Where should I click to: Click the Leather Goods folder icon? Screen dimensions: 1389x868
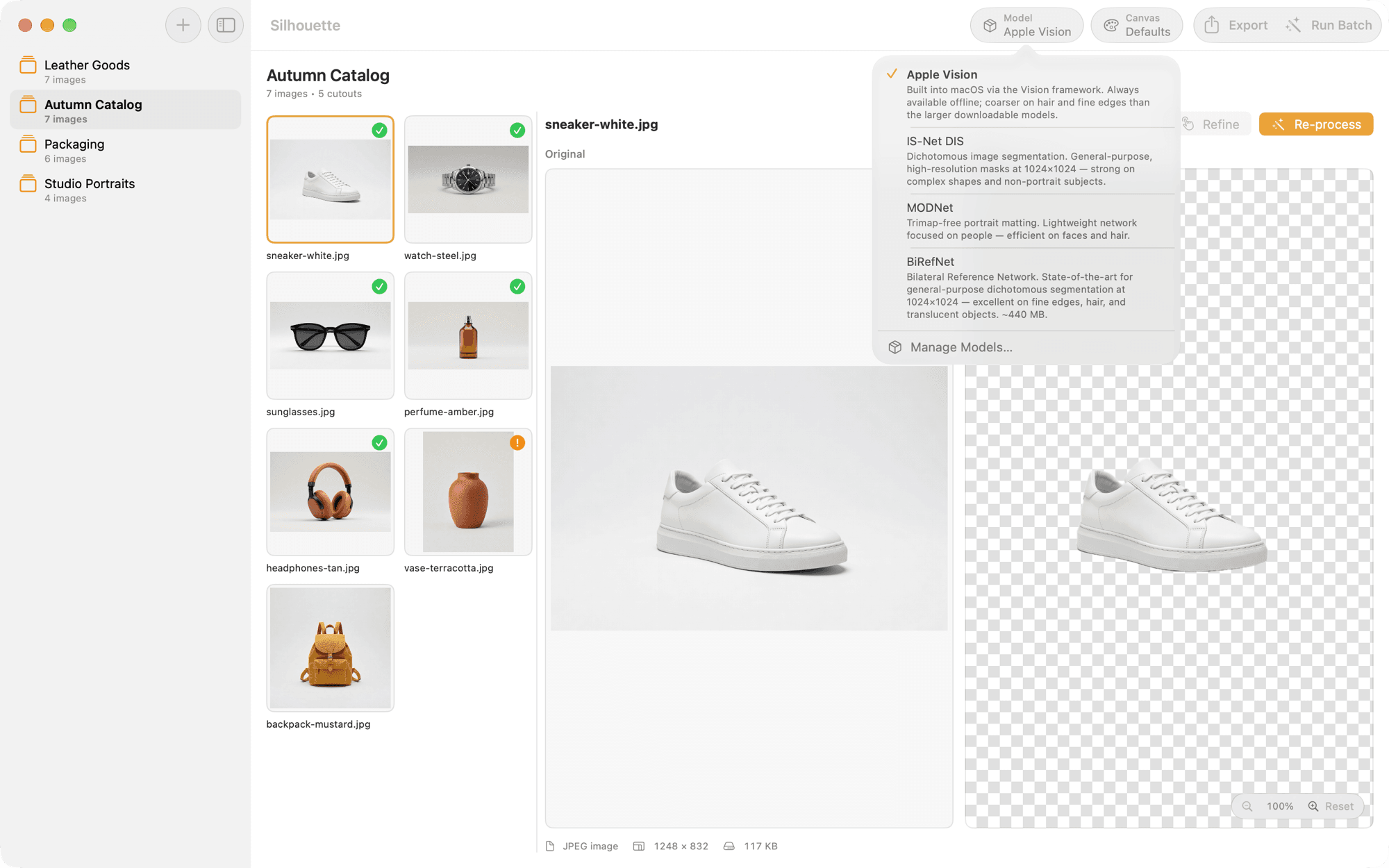(28, 65)
